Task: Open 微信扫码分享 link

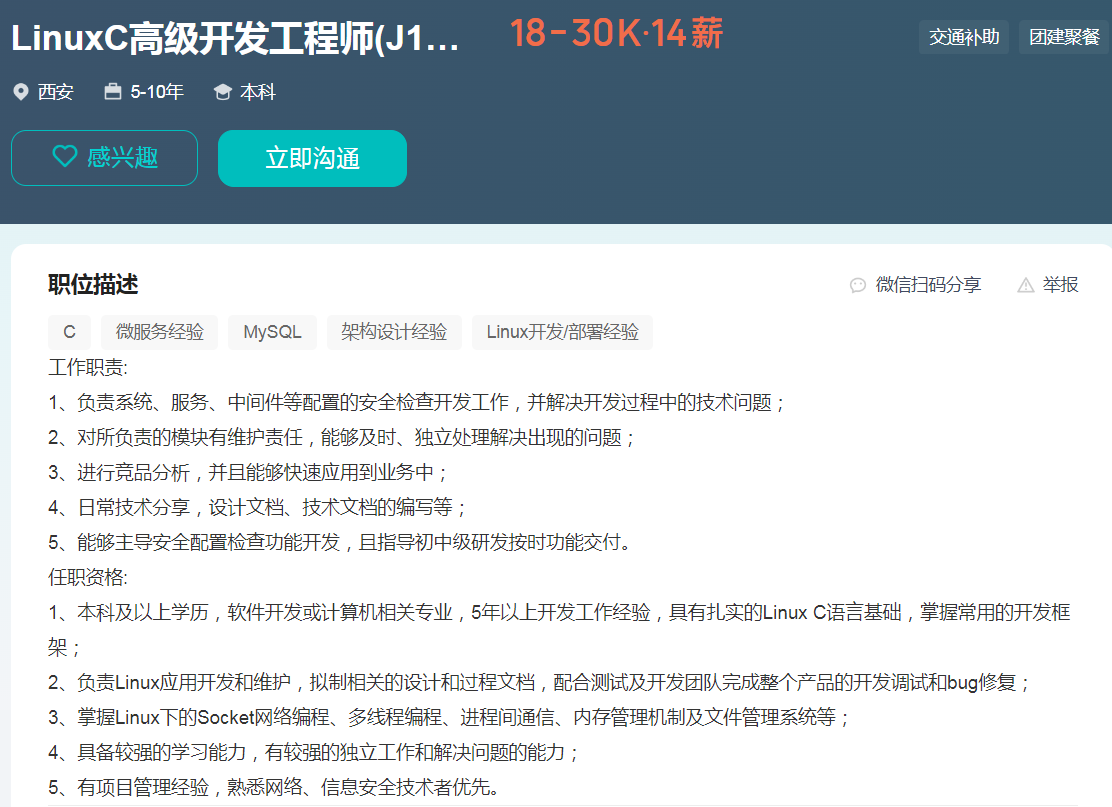Action: click(928, 285)
